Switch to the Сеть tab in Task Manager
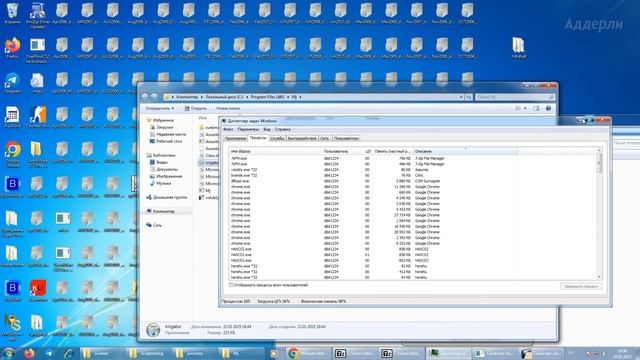The height and width of the screenshot is (360, 640). [325, 138]
